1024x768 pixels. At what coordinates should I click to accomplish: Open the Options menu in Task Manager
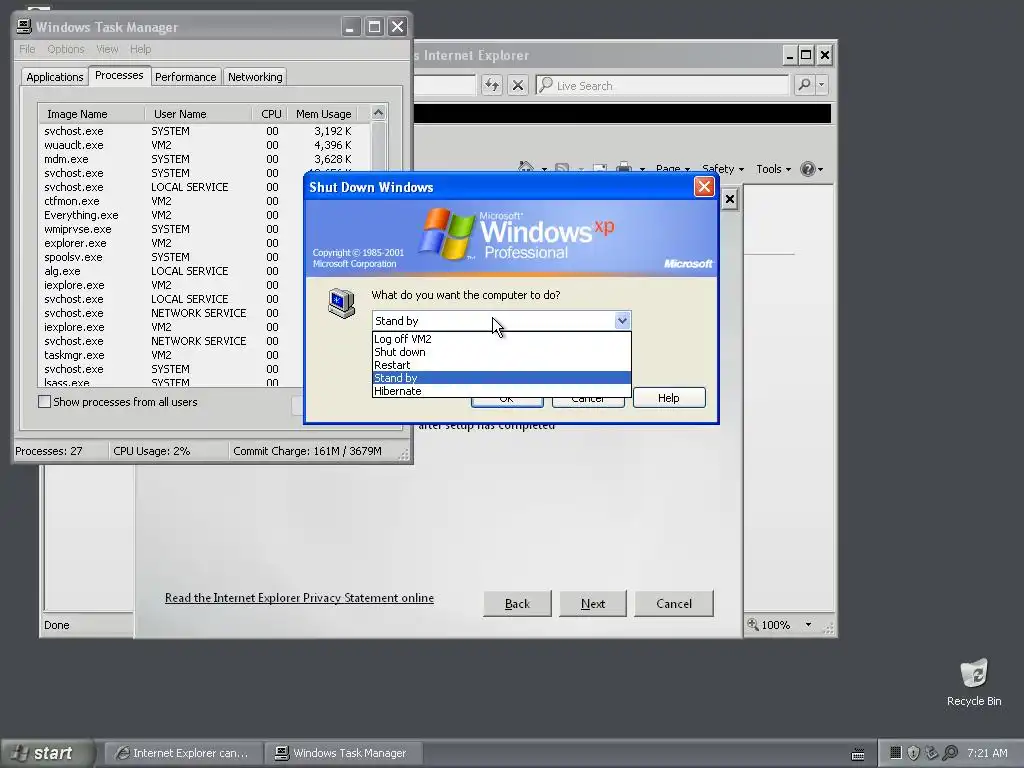(66, 49)
